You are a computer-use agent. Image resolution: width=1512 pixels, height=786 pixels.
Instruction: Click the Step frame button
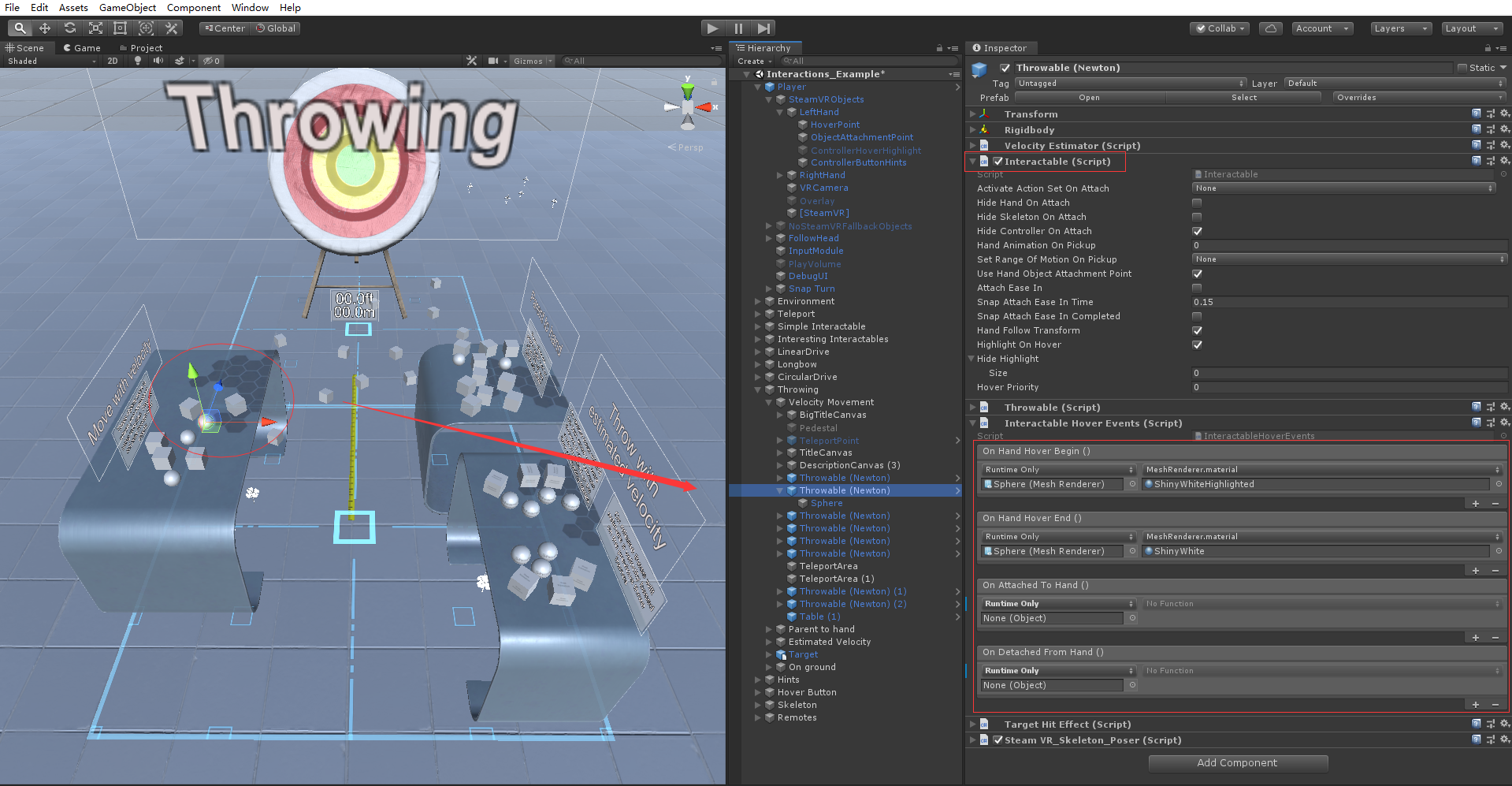click(763, 28)
